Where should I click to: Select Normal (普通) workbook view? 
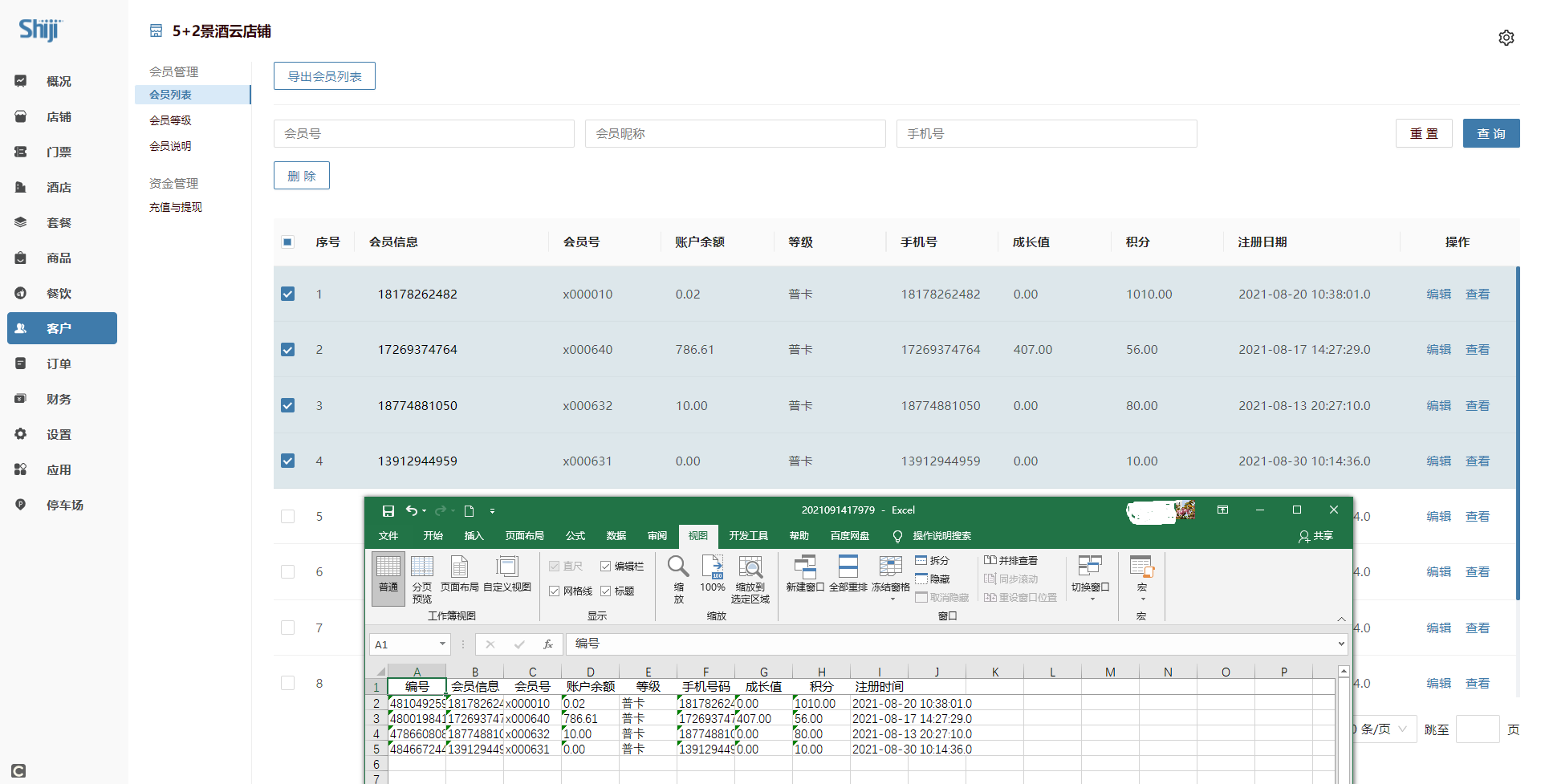pyautogui.click(x=388, y=578)
